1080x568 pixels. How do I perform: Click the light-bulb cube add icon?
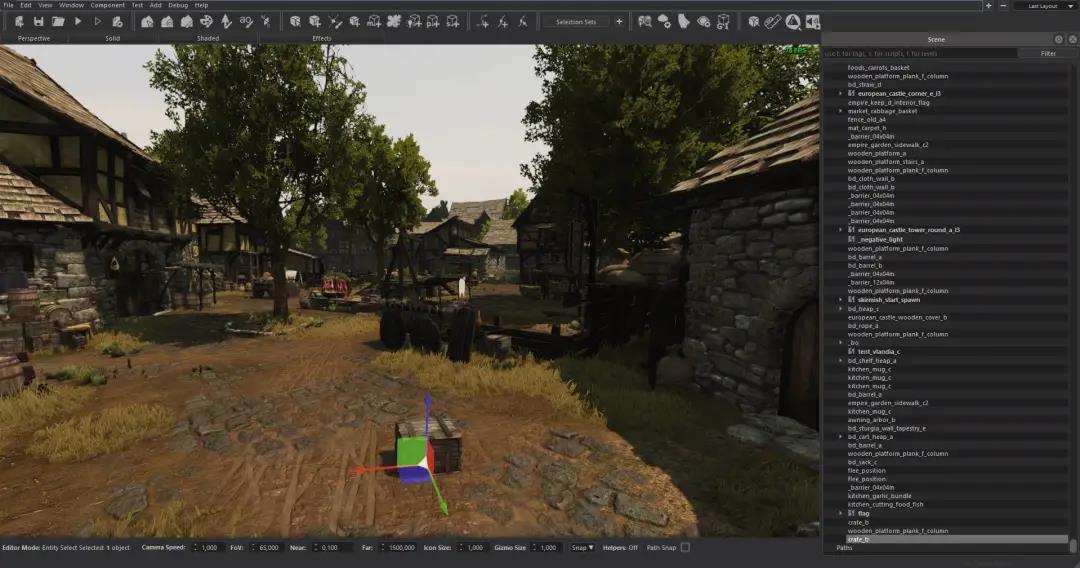pos(414,22)
